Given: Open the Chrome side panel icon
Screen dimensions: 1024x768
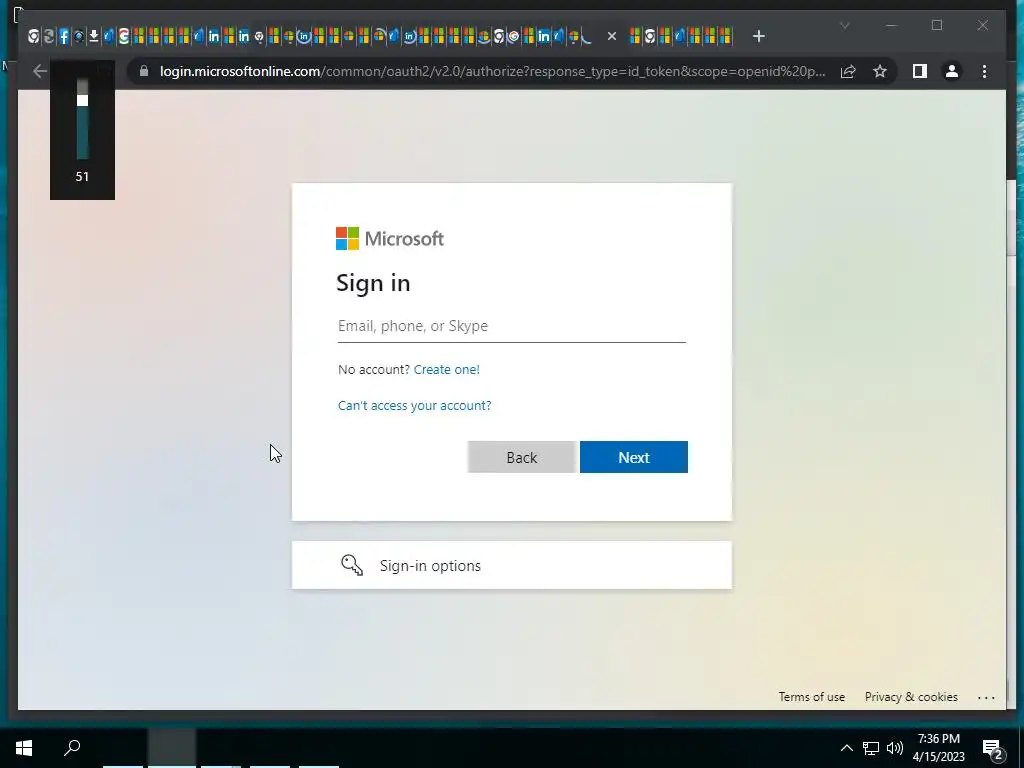Looking at the screenshot, I should 920,71.
